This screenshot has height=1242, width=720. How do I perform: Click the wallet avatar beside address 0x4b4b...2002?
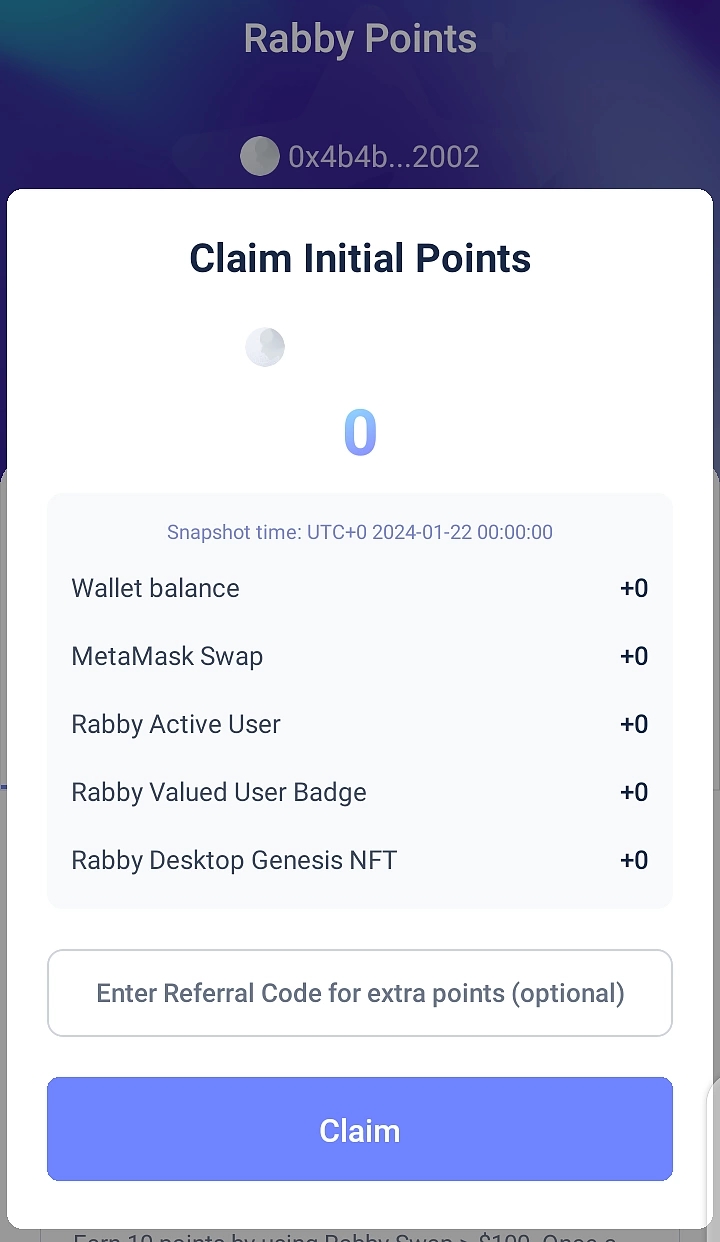[259, 156]
